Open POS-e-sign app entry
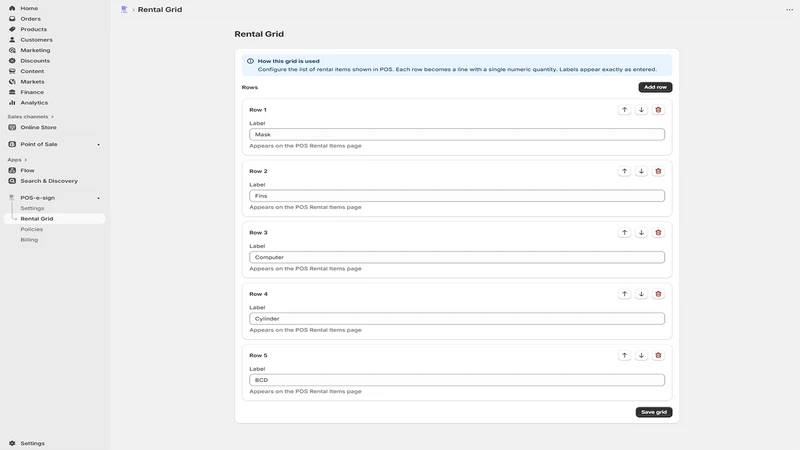This screenshot has height=450, width=800. 37,198
